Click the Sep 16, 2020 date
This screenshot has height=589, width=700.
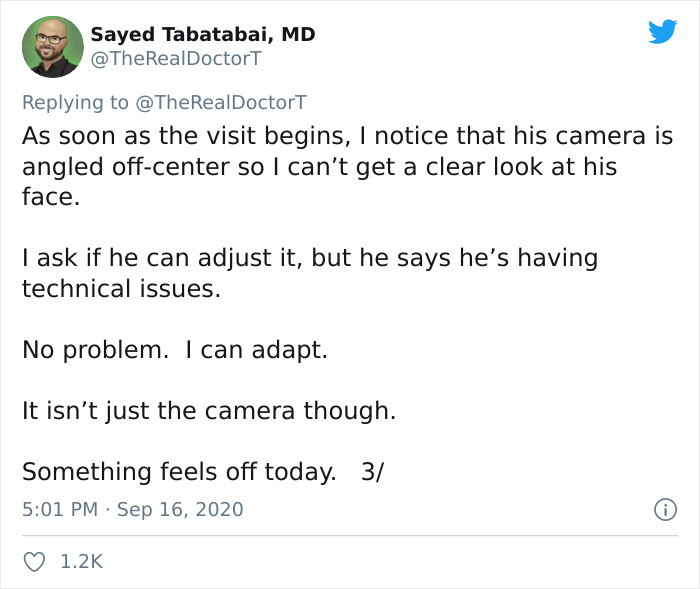pyautogui.click(x=180, y=509)
